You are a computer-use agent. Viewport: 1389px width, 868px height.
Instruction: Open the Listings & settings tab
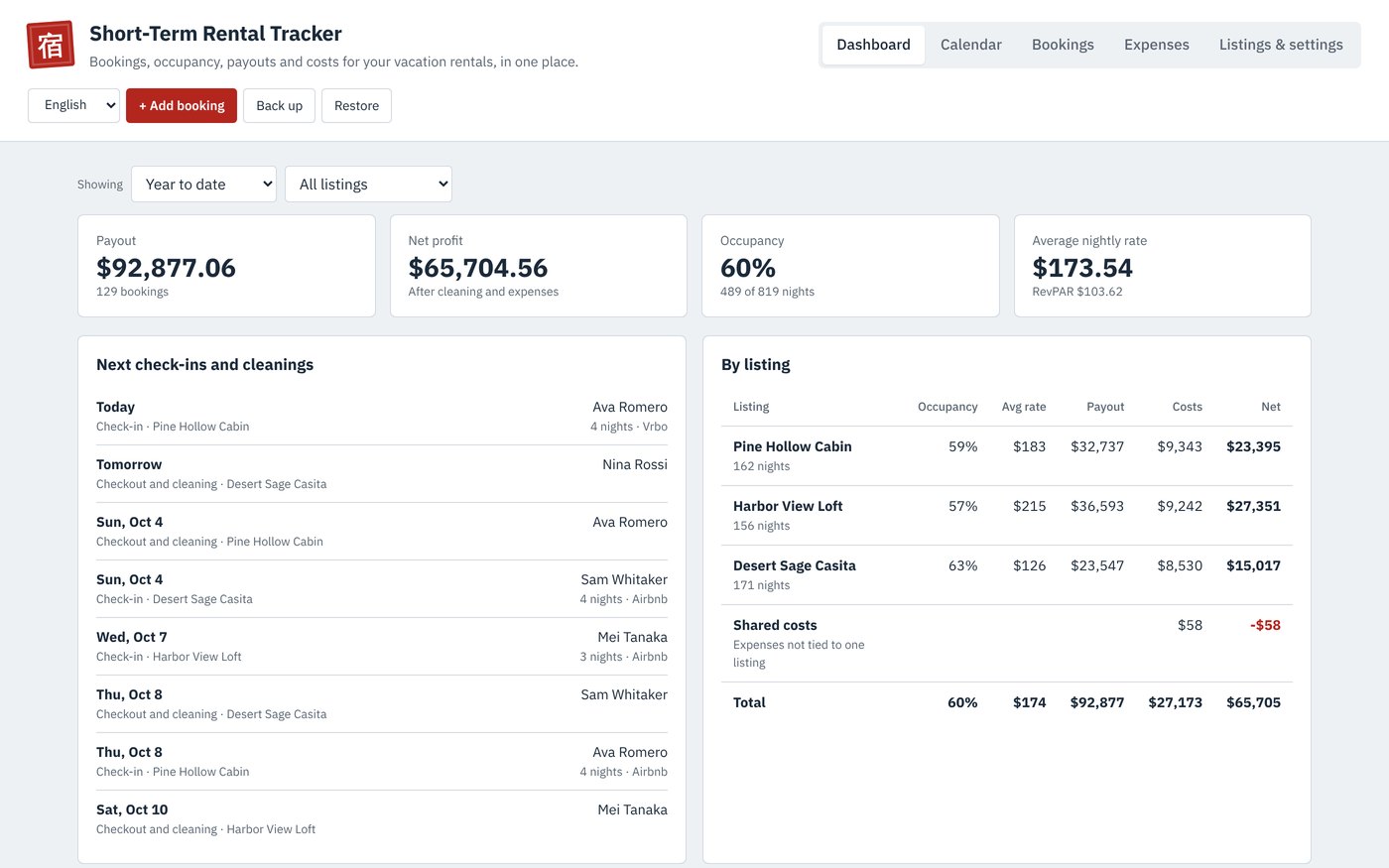1281,45
